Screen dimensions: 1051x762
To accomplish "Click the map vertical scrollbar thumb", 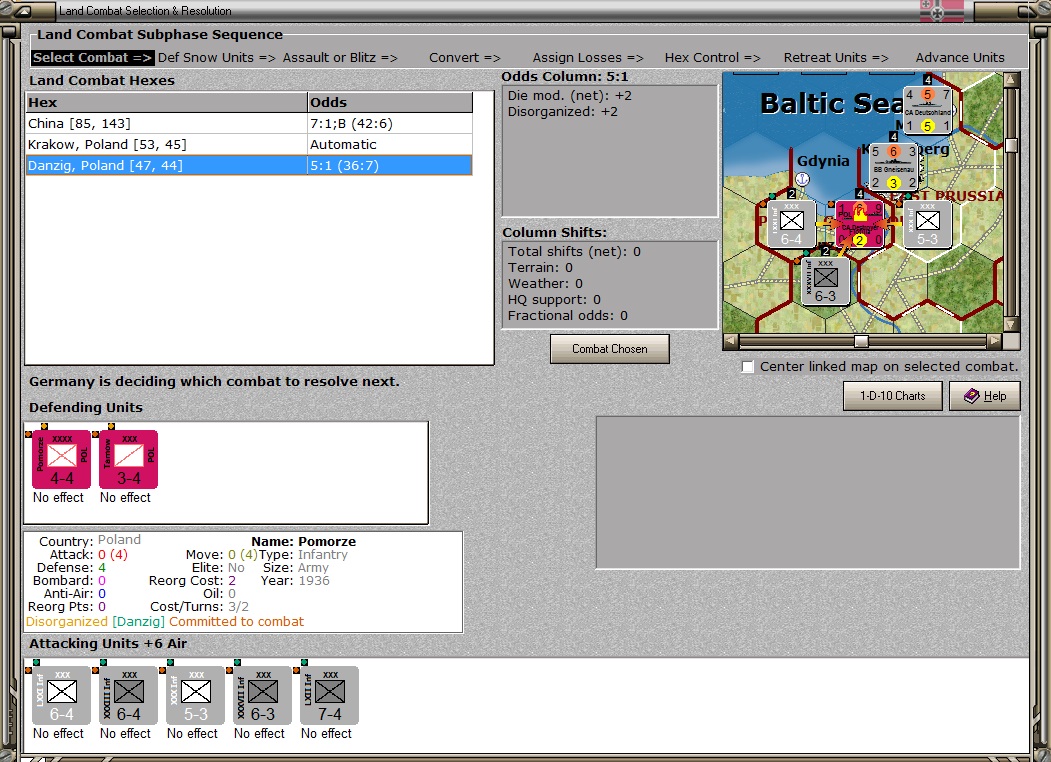I will coord(1011,145).
